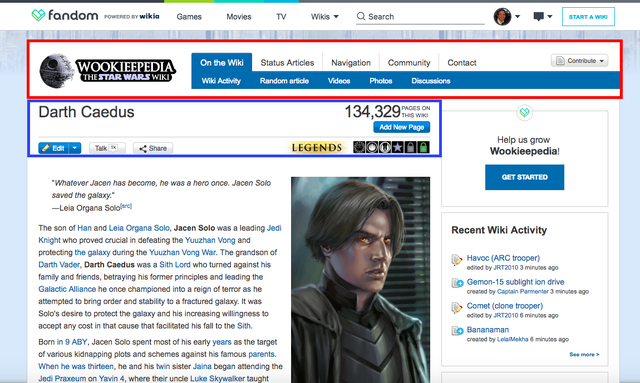Click the pencil icon beside Havoc (ARC trooper)
This screenshot has width=640, height=383.
pyautogui.click(x=457, y=260)
